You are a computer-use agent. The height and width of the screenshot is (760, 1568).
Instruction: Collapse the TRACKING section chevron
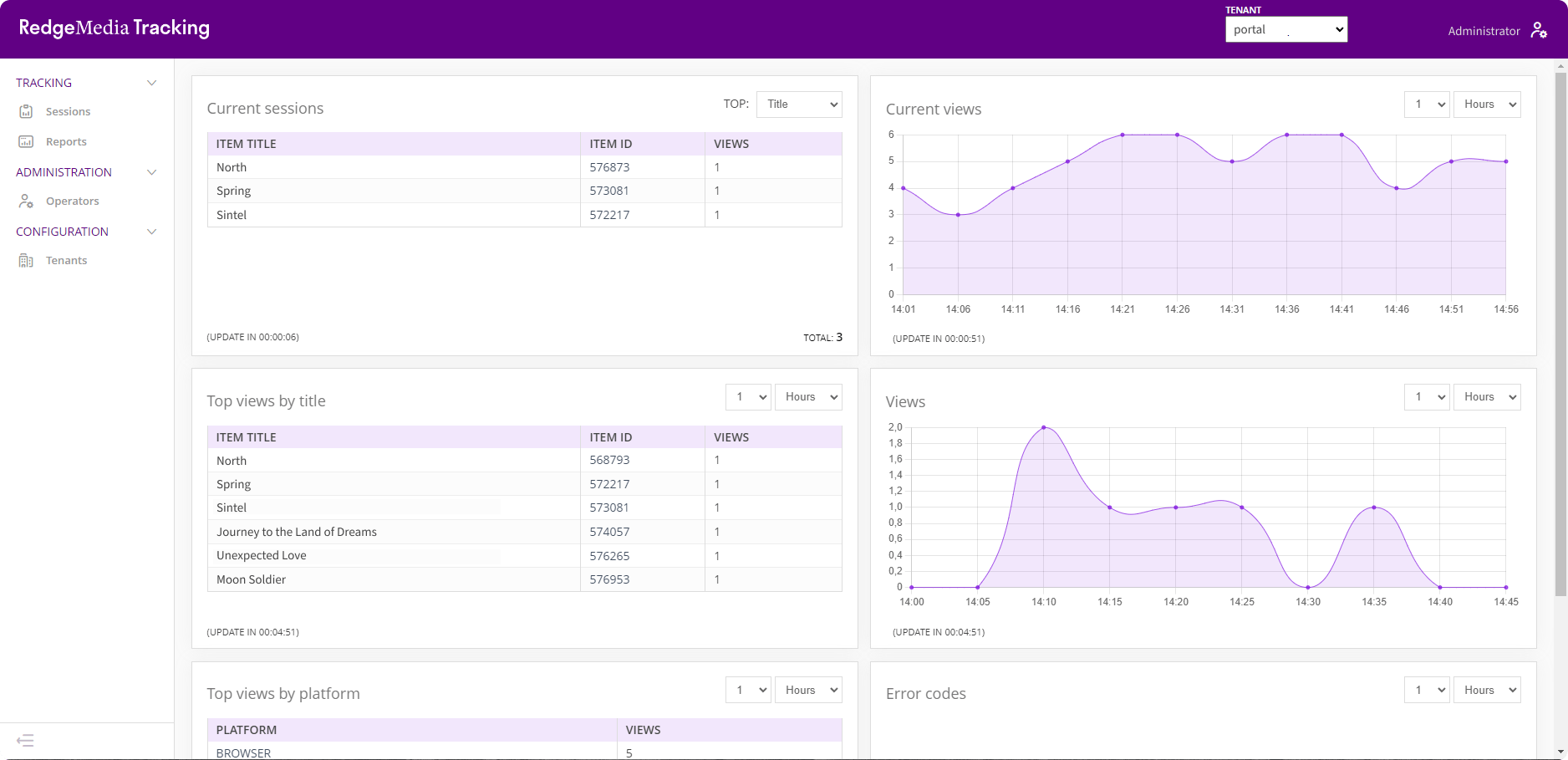click(151, 83)
